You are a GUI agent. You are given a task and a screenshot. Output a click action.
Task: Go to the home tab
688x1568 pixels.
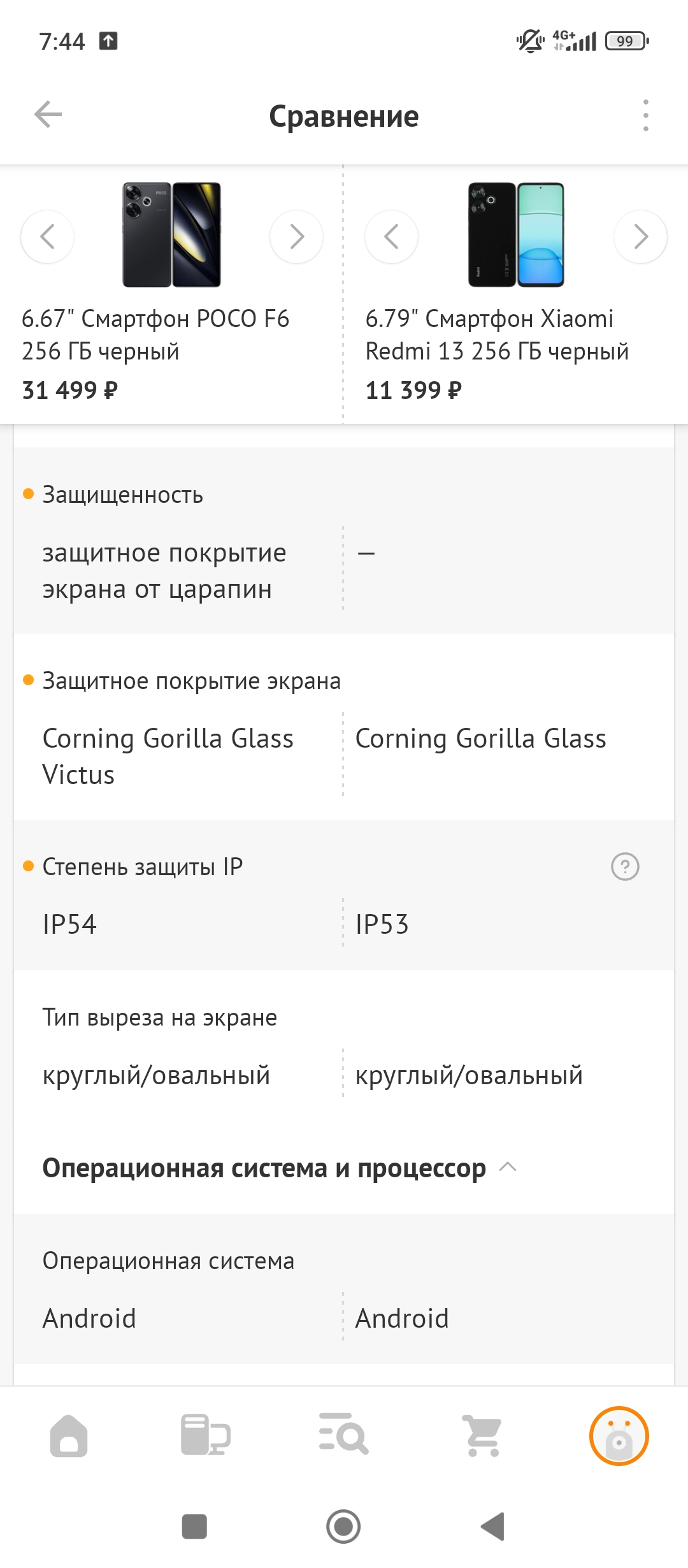[x=69, y=1435]
